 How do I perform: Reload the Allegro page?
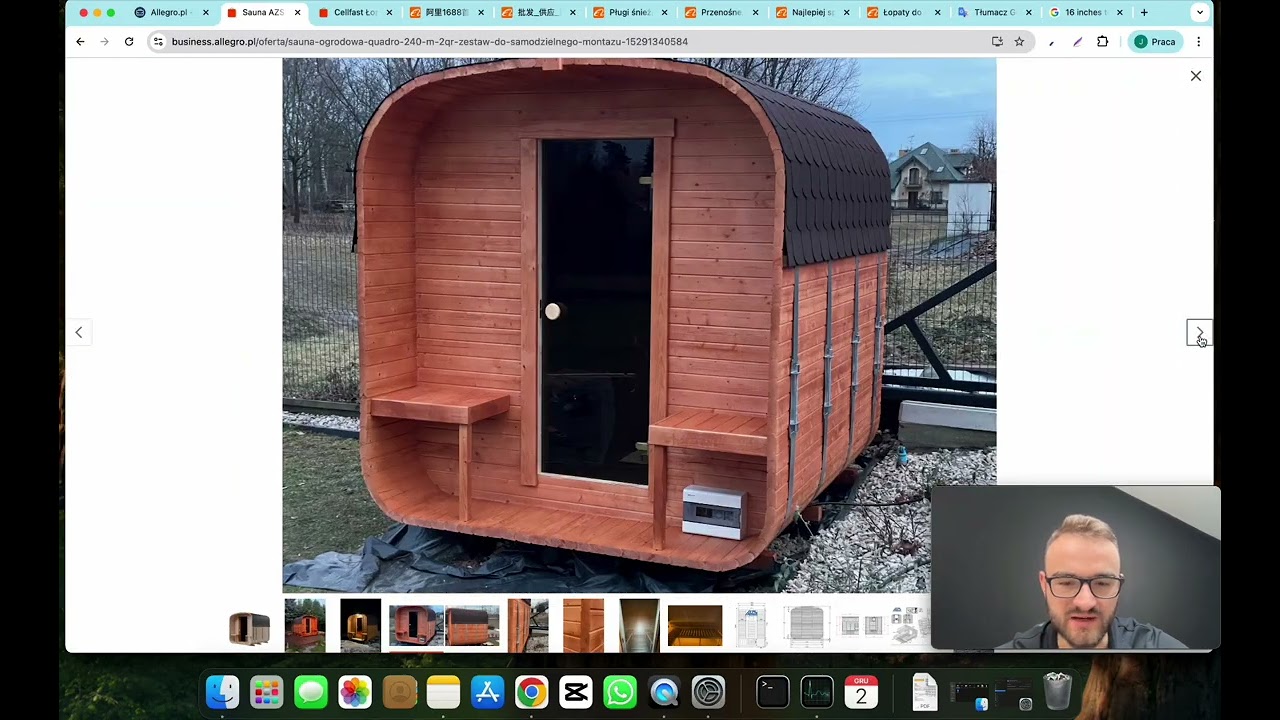129,42
